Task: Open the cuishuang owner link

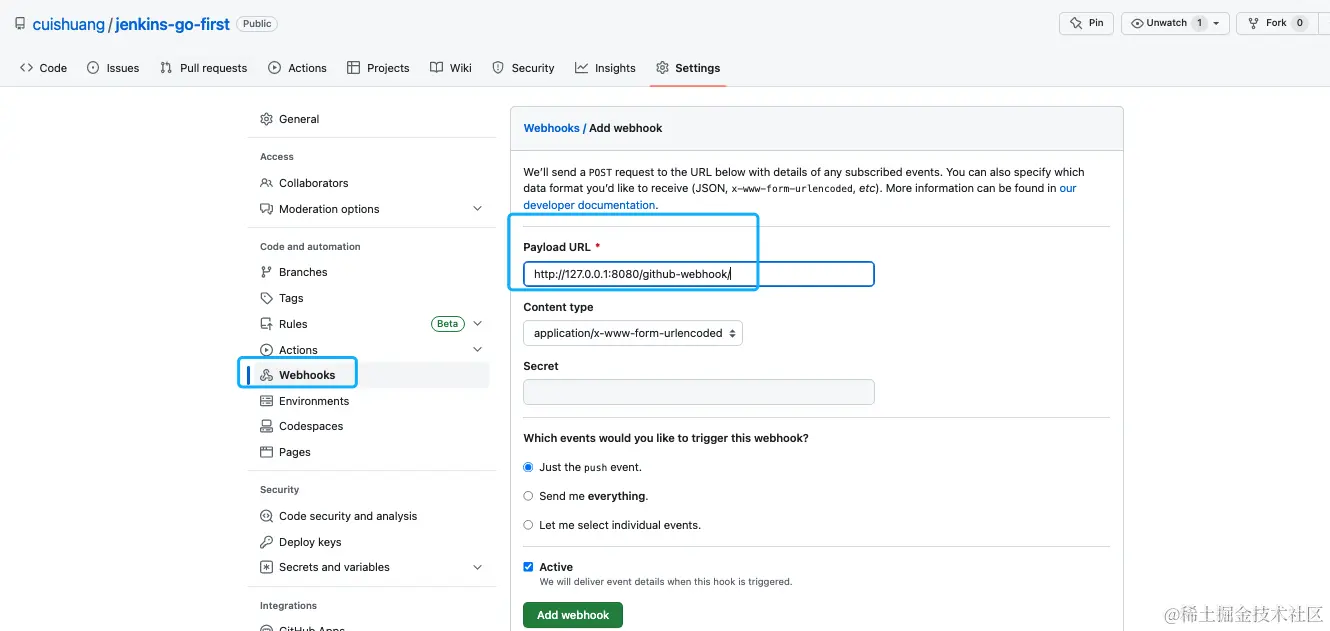Action: point(68,24)
